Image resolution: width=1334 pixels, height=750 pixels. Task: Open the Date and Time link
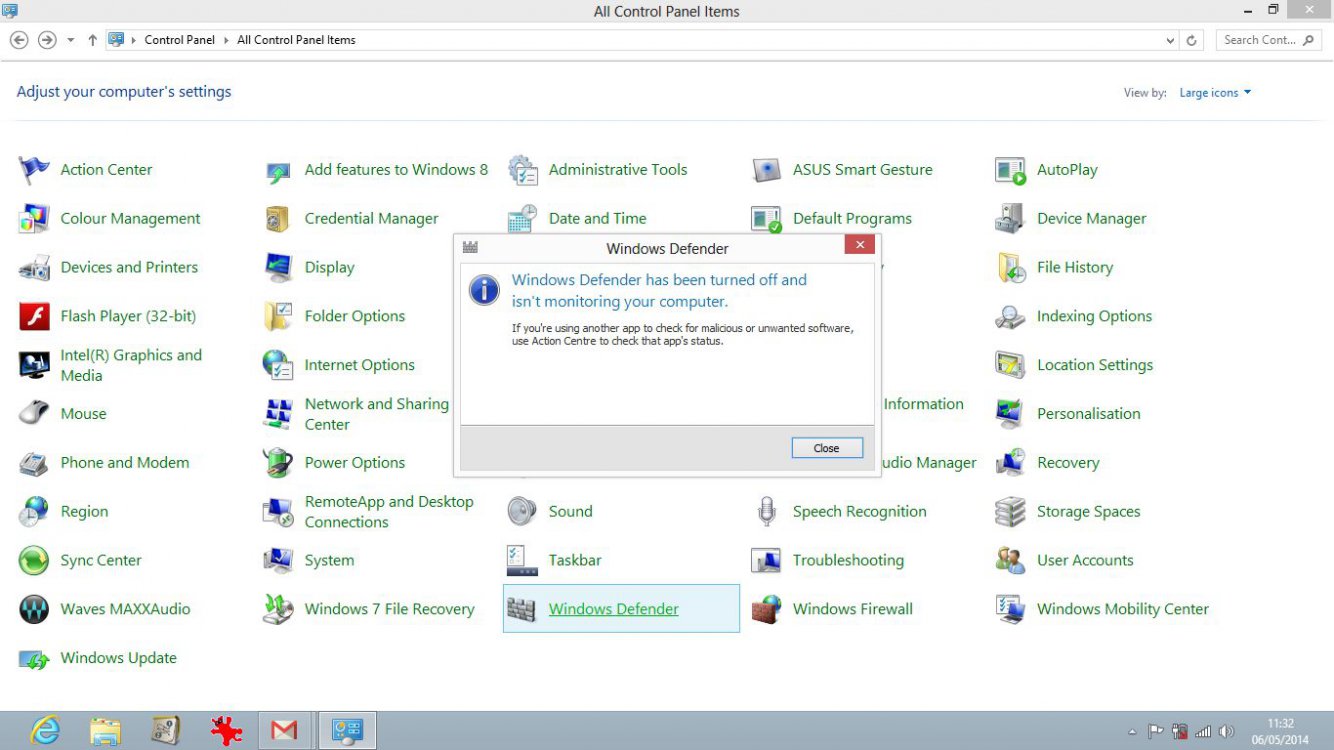598,219
